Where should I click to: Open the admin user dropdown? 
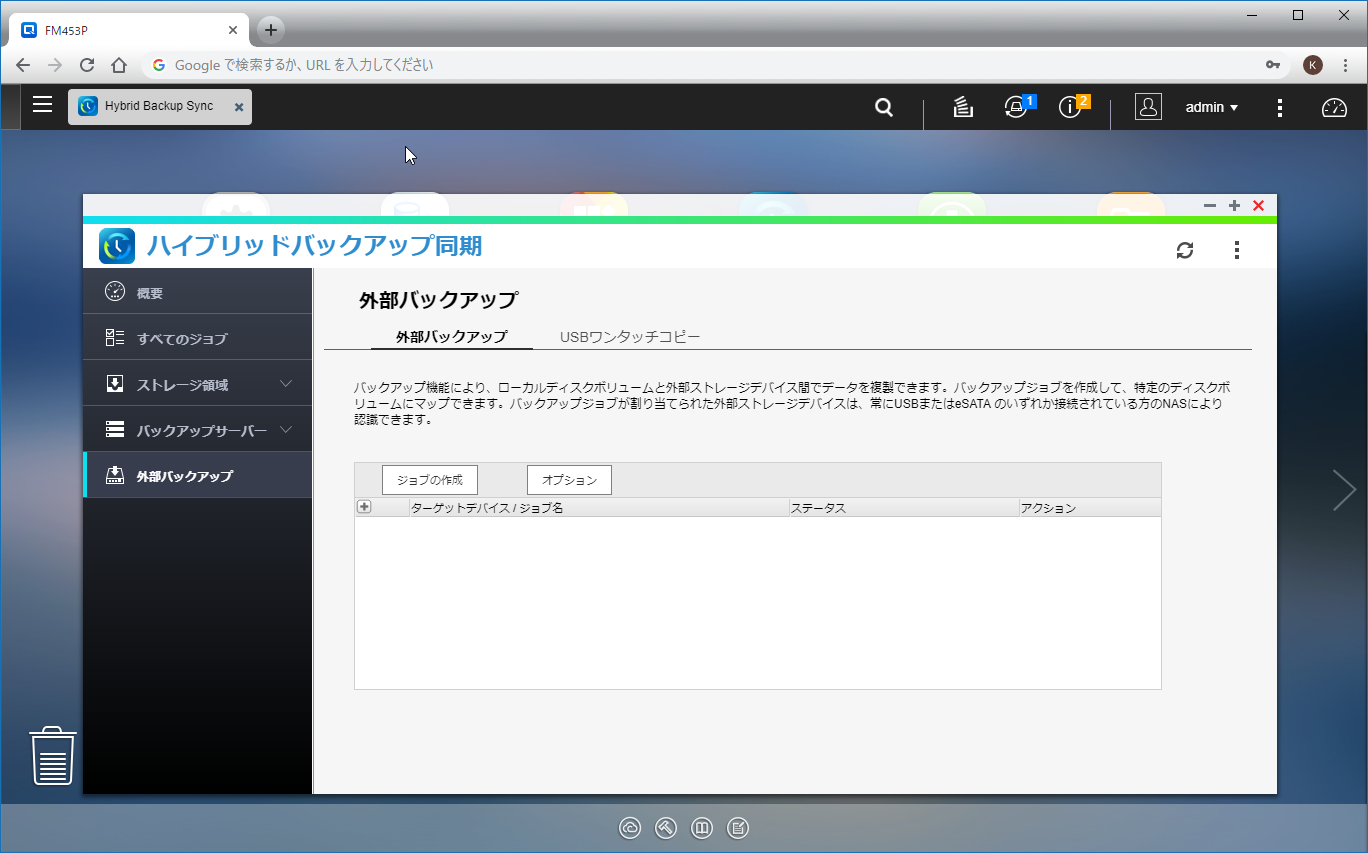pyautogui.click(x=1211, y=108)
